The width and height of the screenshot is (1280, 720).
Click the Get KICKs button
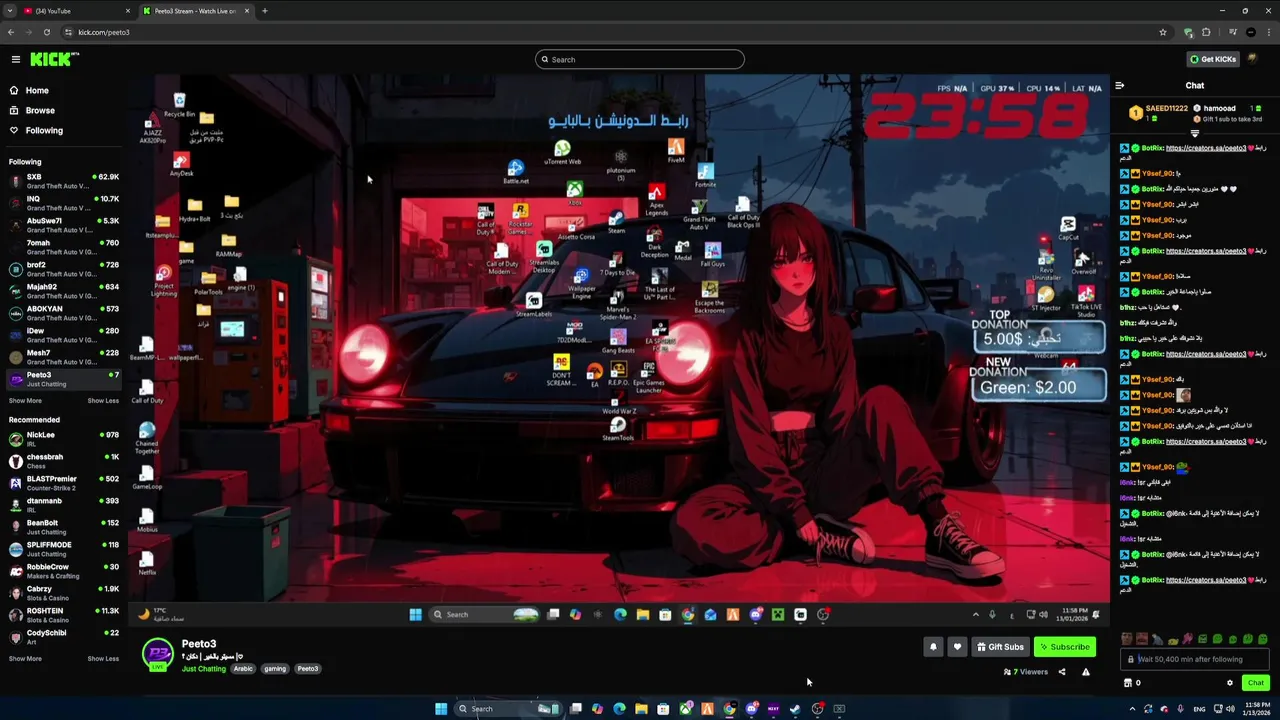click(1213, 59)
